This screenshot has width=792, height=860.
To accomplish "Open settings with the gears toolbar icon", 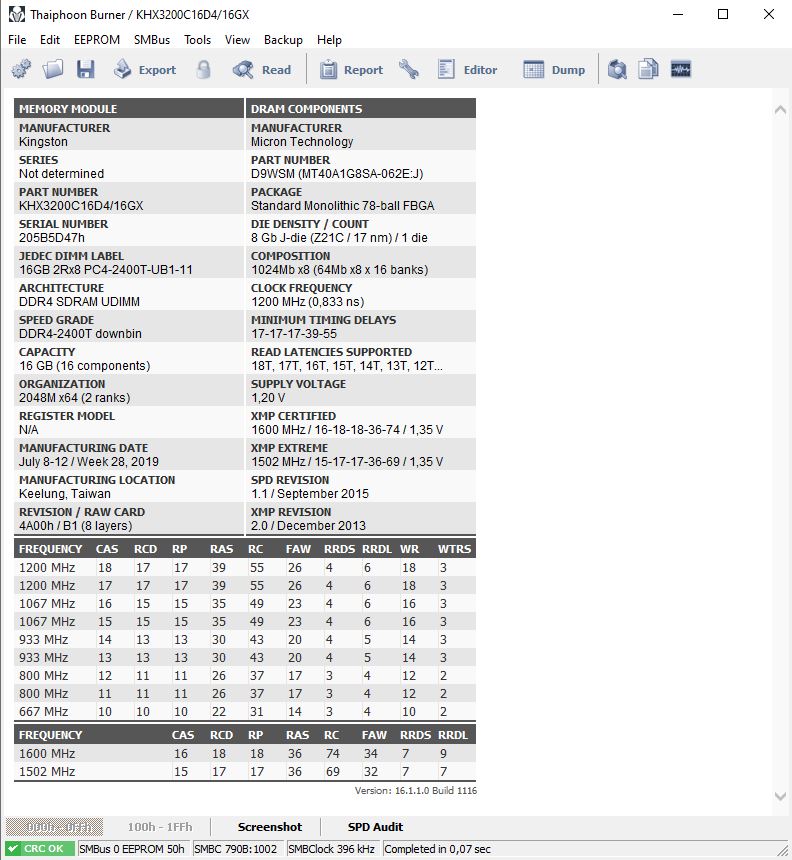I will pos(21,70).
